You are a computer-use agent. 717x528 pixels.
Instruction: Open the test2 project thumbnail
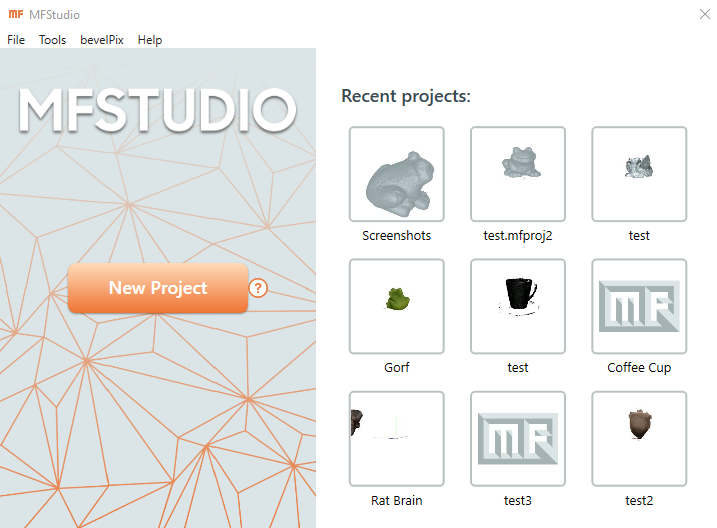639,439
